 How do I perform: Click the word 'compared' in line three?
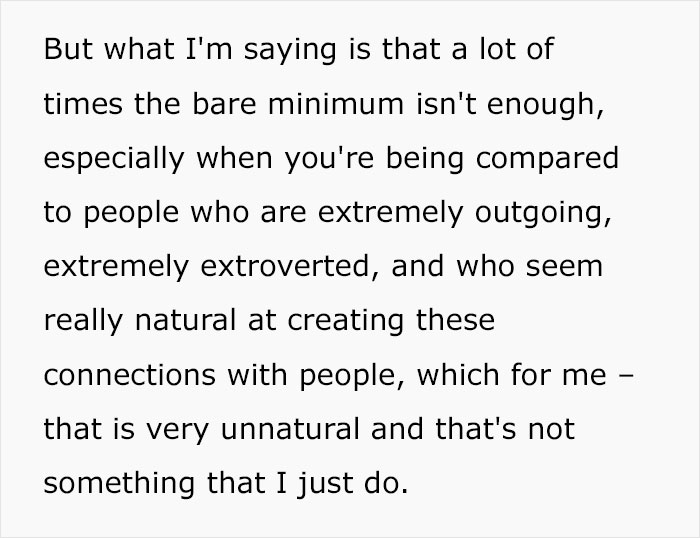pyautogui.click(x=547, y=160)
